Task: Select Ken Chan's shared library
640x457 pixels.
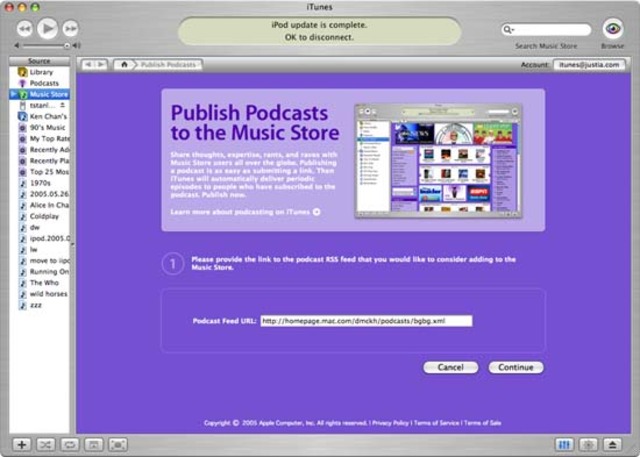Action: point(40,117)
